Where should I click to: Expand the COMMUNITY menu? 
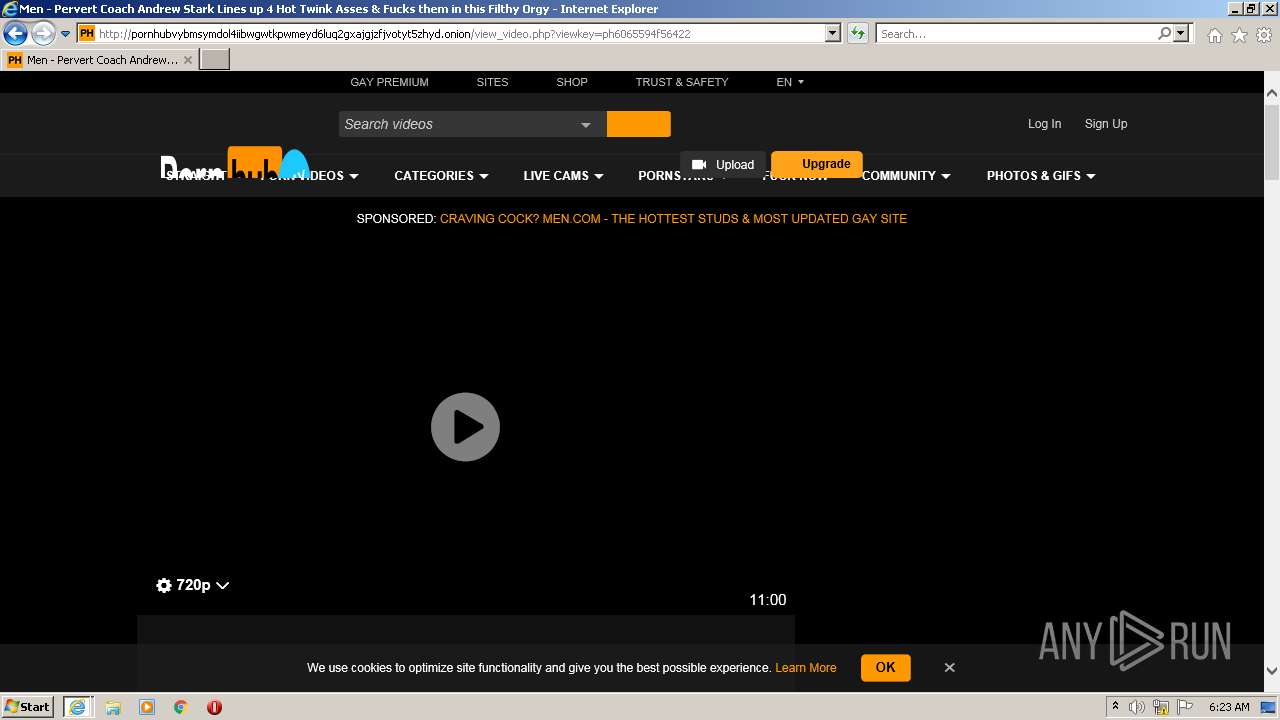pos(906,176)
